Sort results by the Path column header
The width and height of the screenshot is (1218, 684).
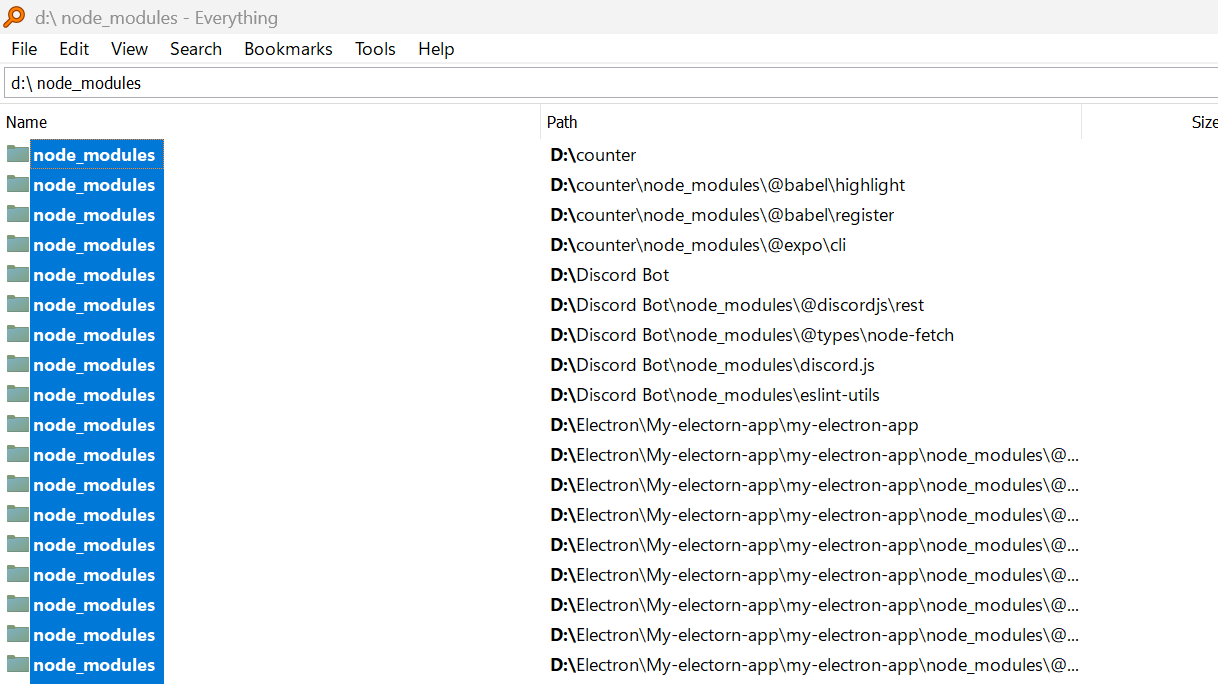tap(811, 122)
